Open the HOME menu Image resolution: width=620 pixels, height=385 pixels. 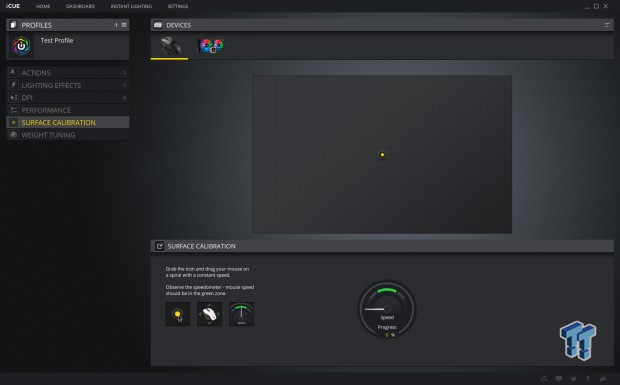43,6
